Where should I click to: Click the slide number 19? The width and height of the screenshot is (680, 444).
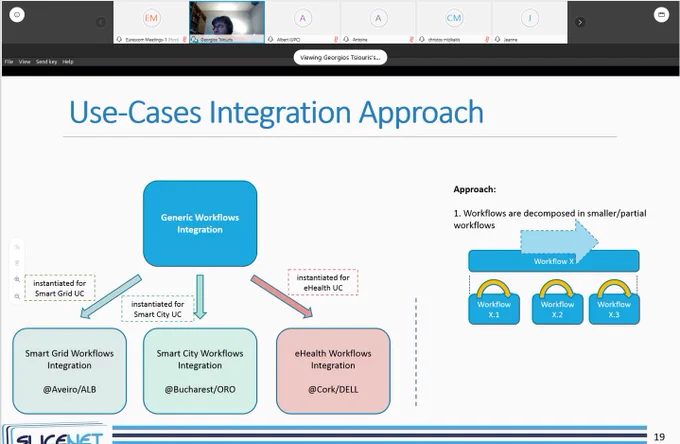(x=659, y=437)
